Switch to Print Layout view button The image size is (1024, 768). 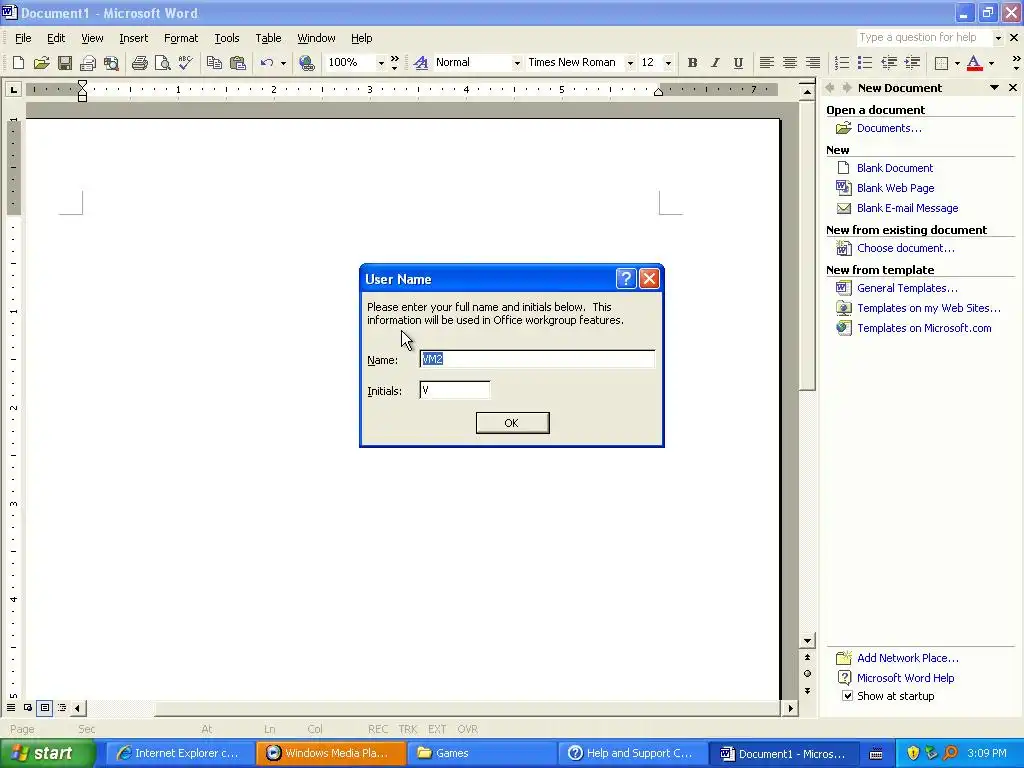coord(44,707)
